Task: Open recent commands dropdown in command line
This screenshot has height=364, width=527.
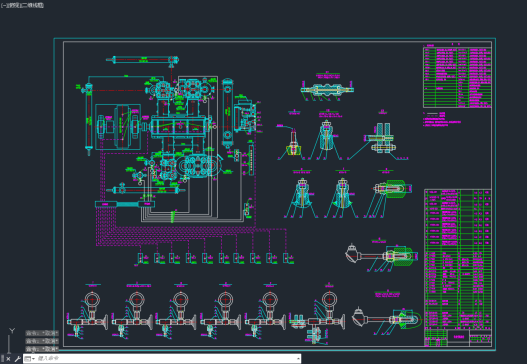Action: tap(30, 359)
